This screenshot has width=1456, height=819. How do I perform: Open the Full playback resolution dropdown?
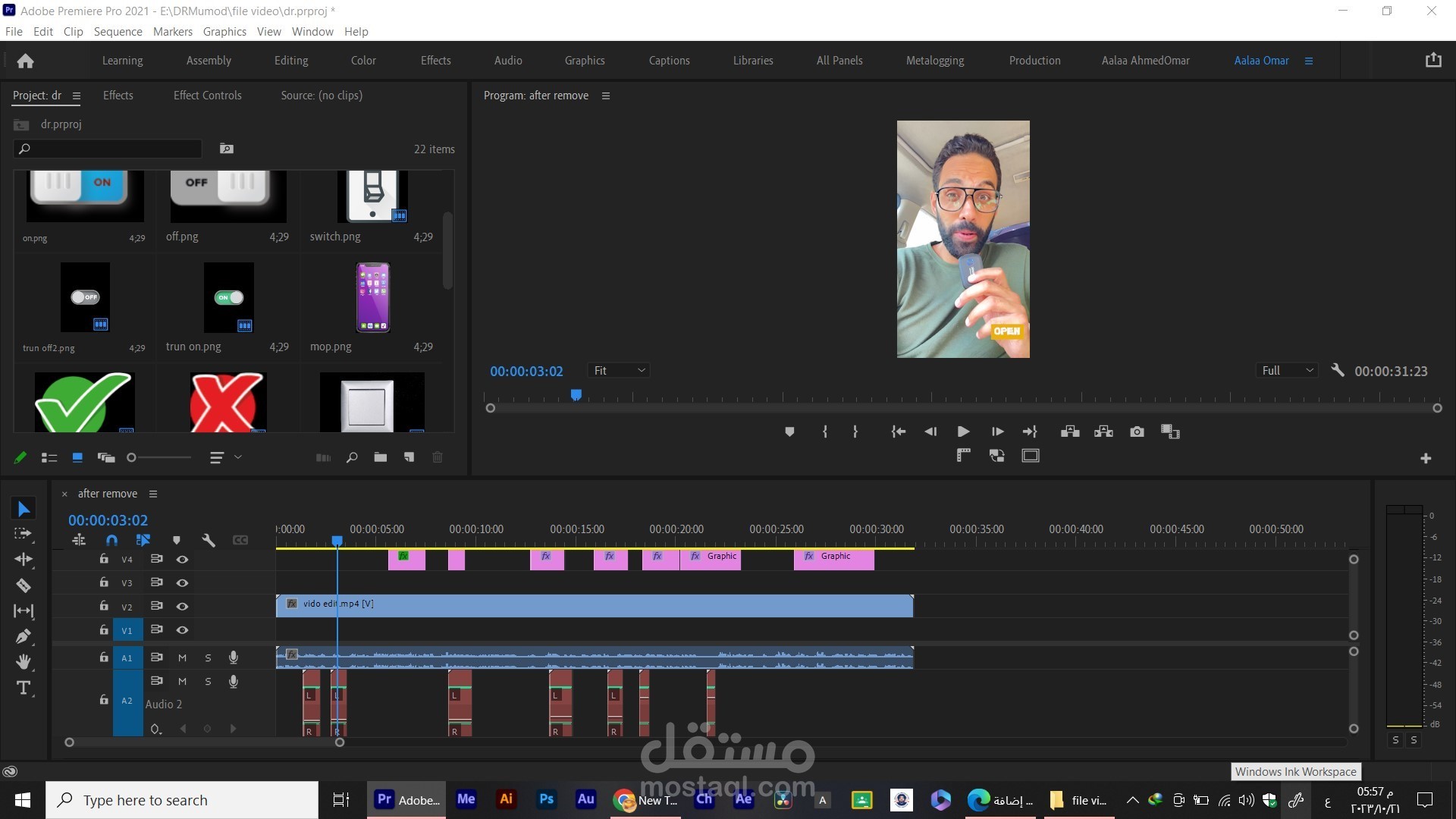point(1287,371)
